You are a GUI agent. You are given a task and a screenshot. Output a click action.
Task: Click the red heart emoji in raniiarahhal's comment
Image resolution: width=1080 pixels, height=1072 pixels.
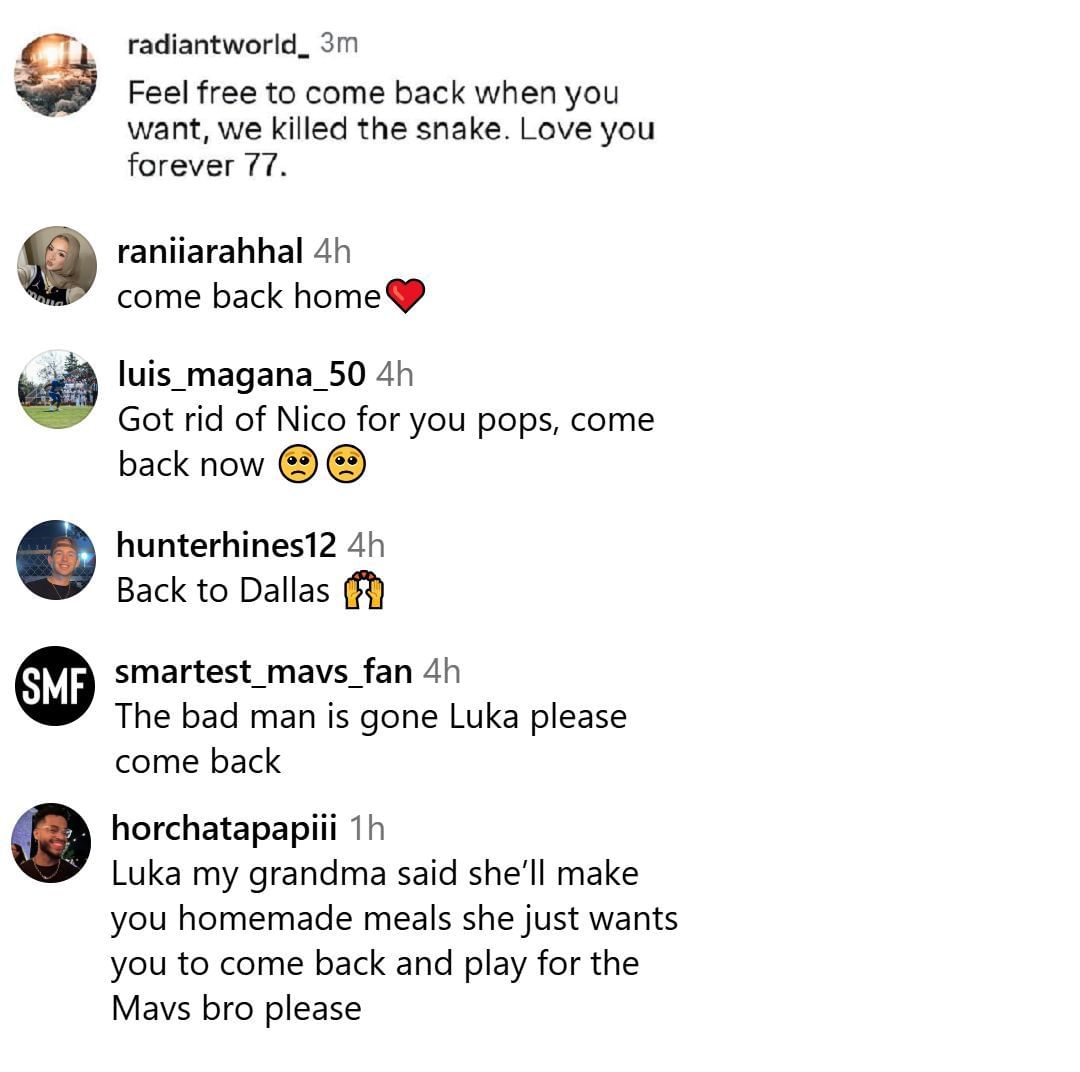[x=404, y=296]
